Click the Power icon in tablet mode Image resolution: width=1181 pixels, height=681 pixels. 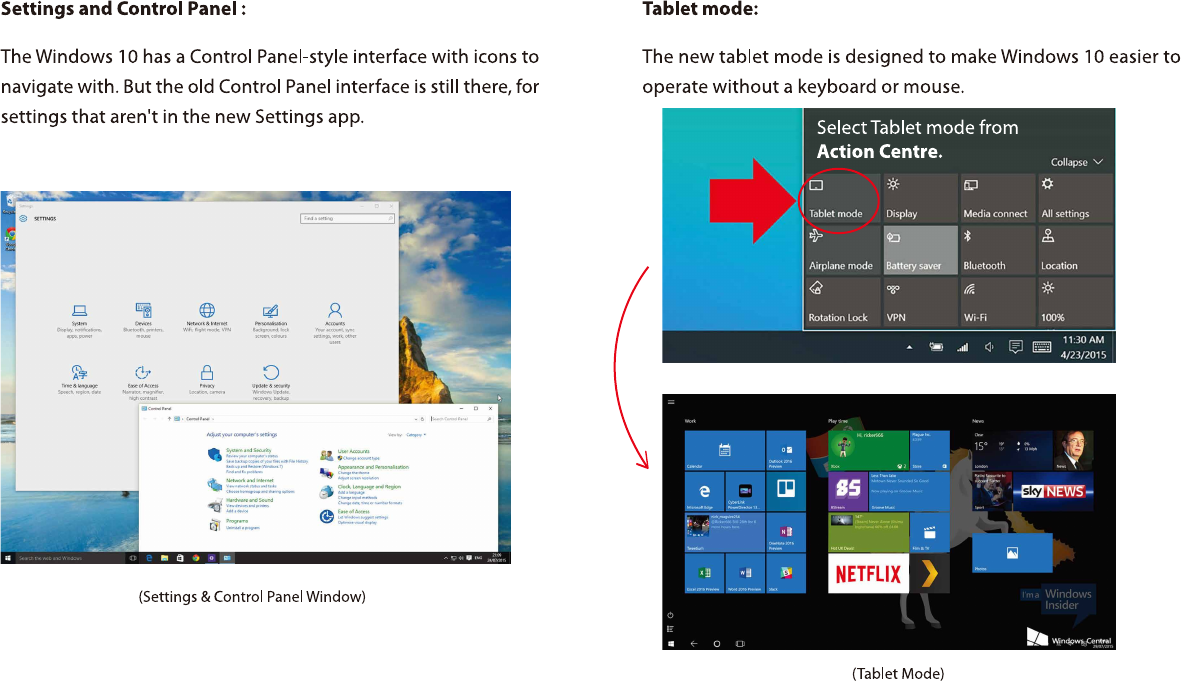(x=670, y=615)
